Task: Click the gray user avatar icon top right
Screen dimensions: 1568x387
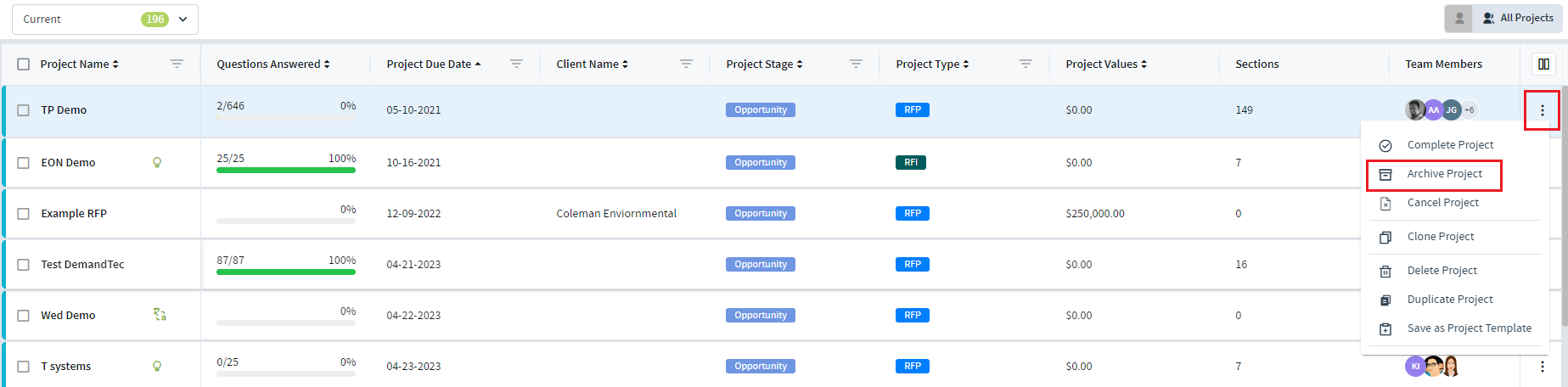Action: [1458, 18]
